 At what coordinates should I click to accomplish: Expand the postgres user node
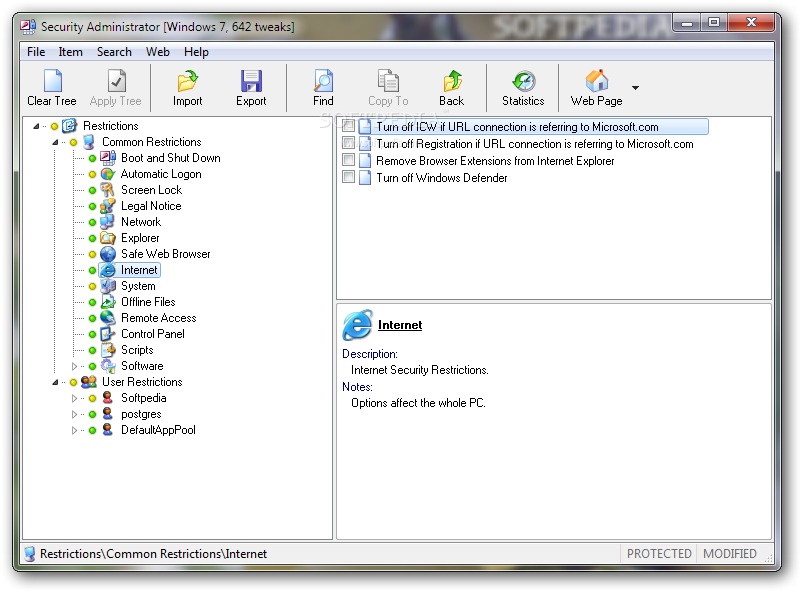74,414
